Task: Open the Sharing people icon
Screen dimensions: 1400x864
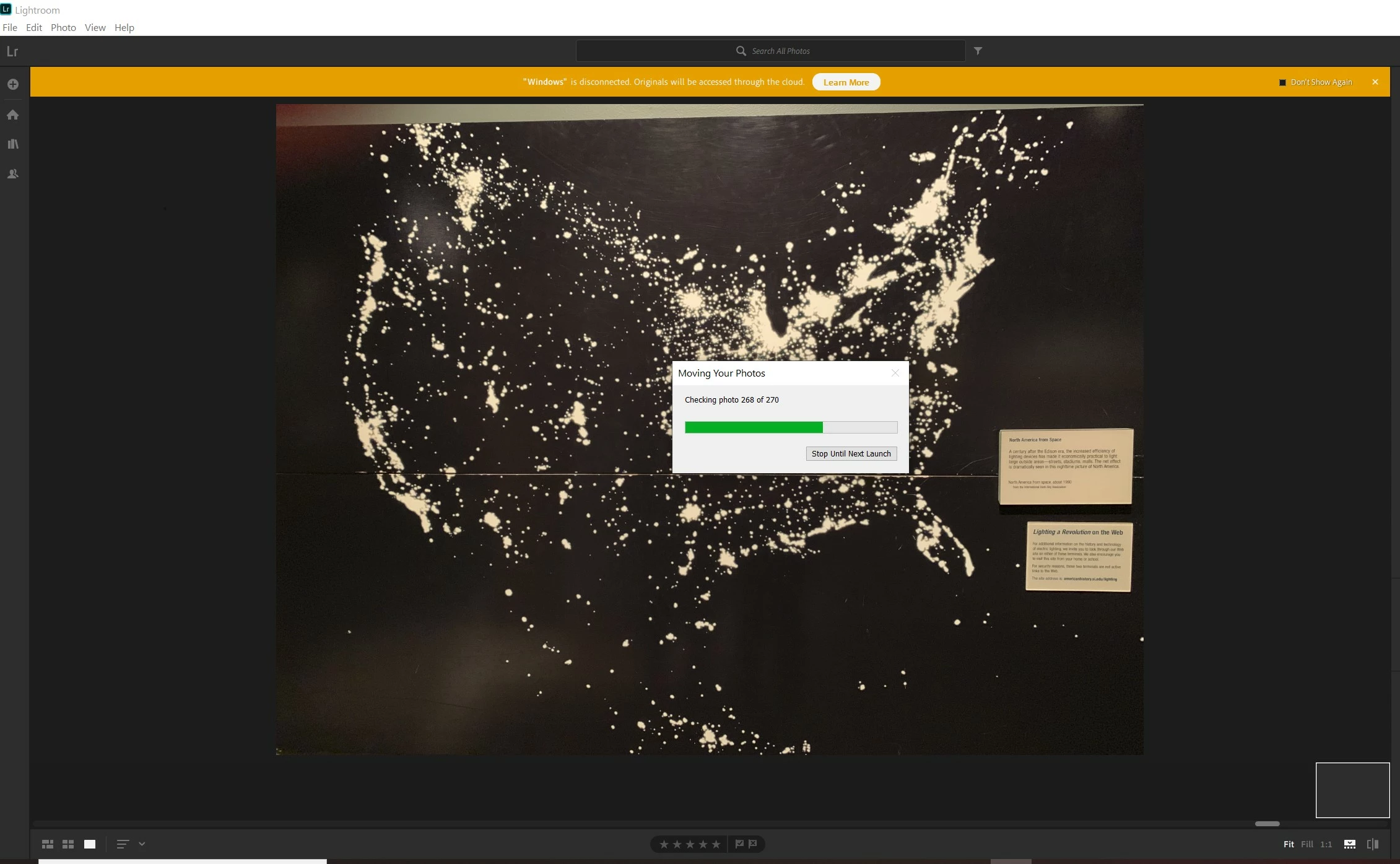Action: [13, 174]
